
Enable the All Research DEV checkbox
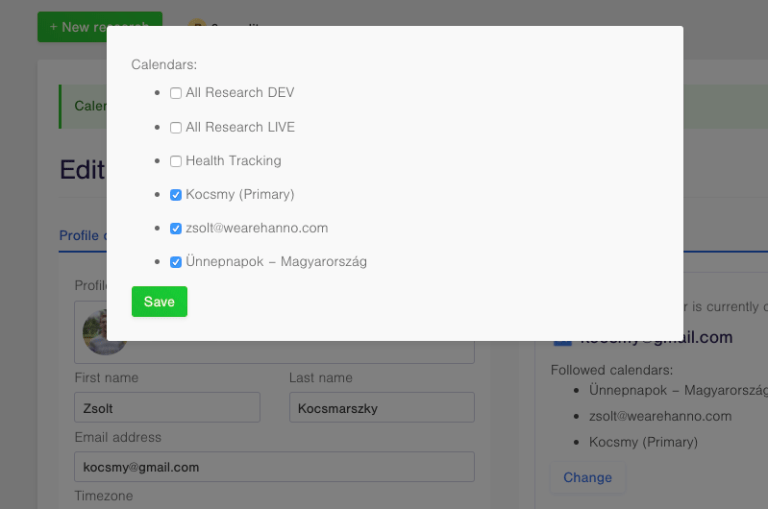click(176, 93)
